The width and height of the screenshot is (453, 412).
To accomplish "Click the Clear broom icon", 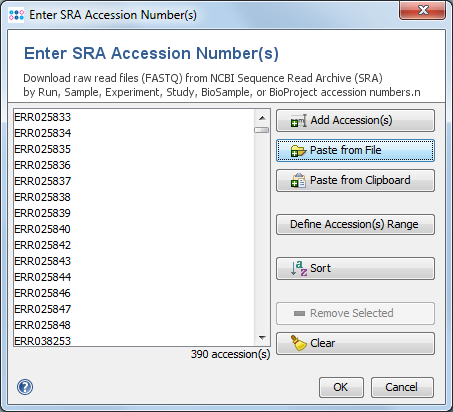I will point(298,343).
